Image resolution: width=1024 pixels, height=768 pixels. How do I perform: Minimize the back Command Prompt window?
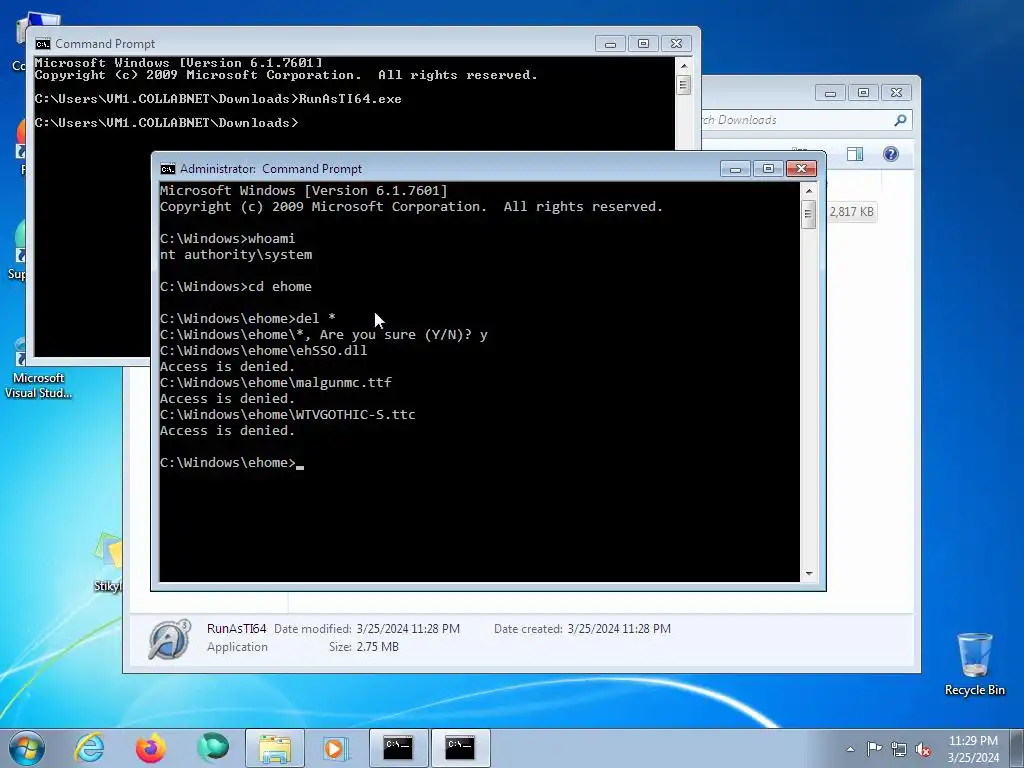click(611, 44)
